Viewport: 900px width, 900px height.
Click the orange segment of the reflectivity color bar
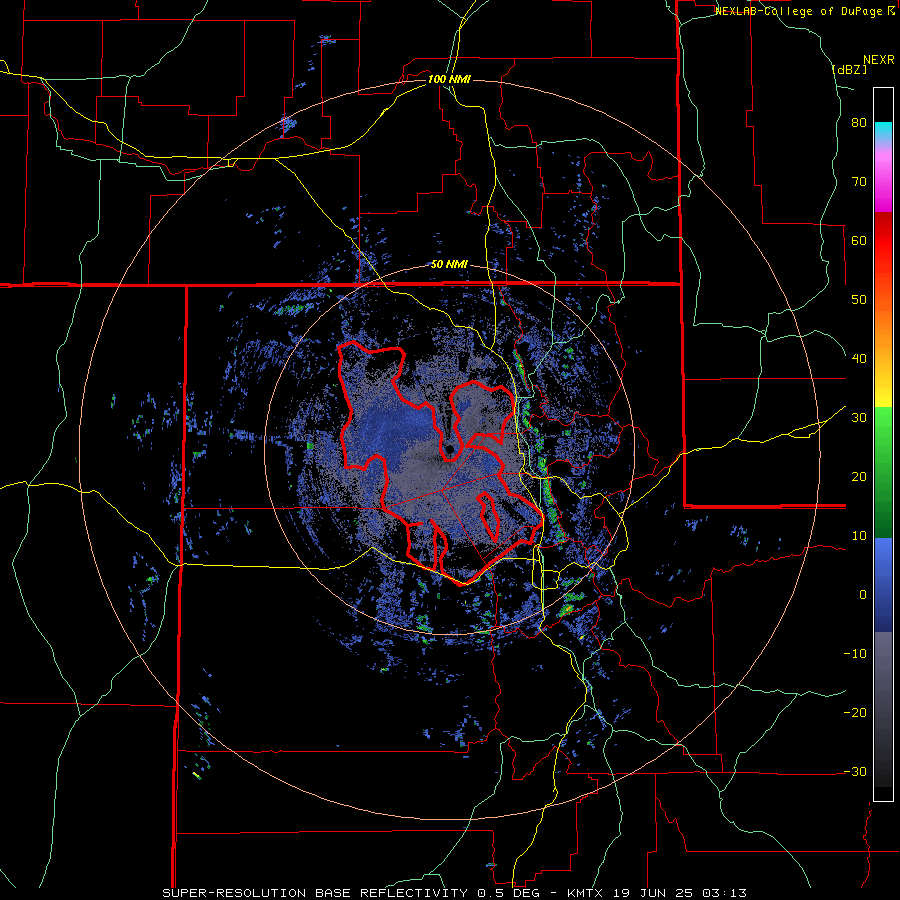click(883, 332)
